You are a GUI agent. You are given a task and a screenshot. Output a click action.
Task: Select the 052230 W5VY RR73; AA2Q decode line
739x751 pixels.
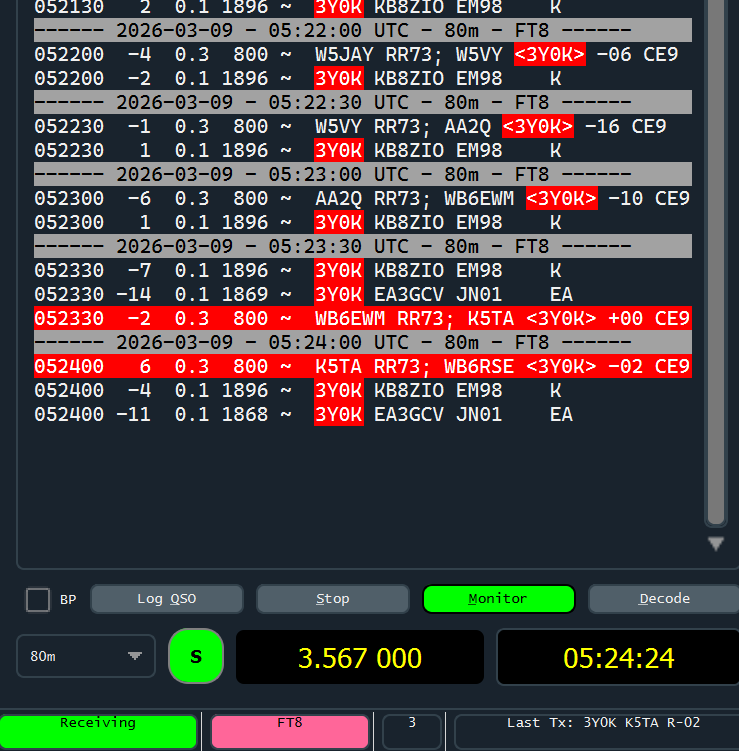coord(363,126)
